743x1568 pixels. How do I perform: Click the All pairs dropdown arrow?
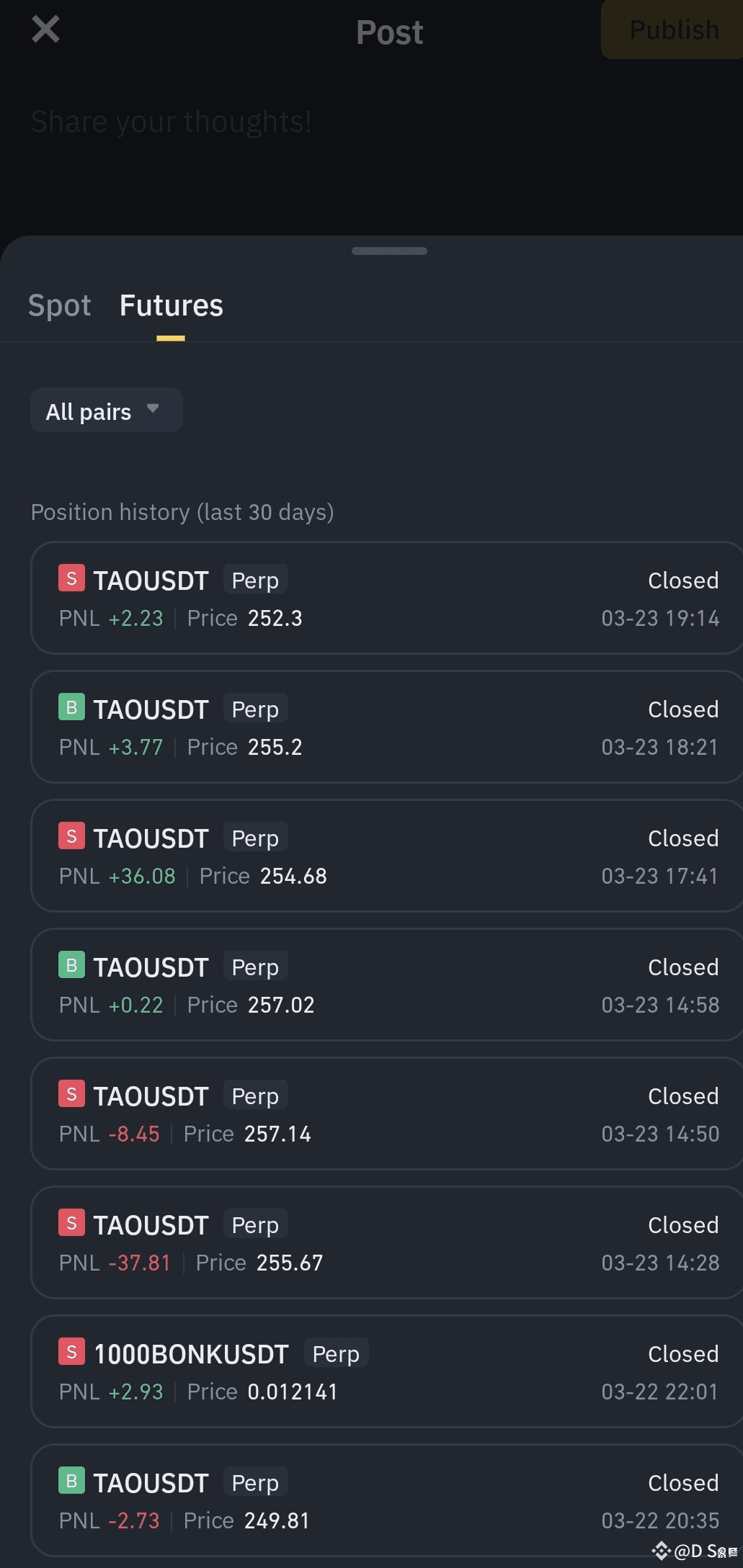click(153, 409)
